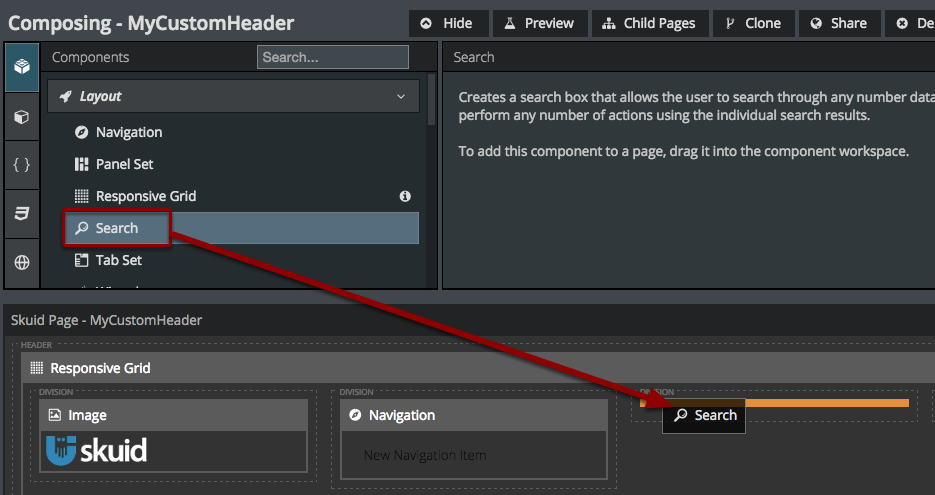This screenshot has width=935, height=495.
Task: Collapse the Layout section chevron
Action: [401, 97]
